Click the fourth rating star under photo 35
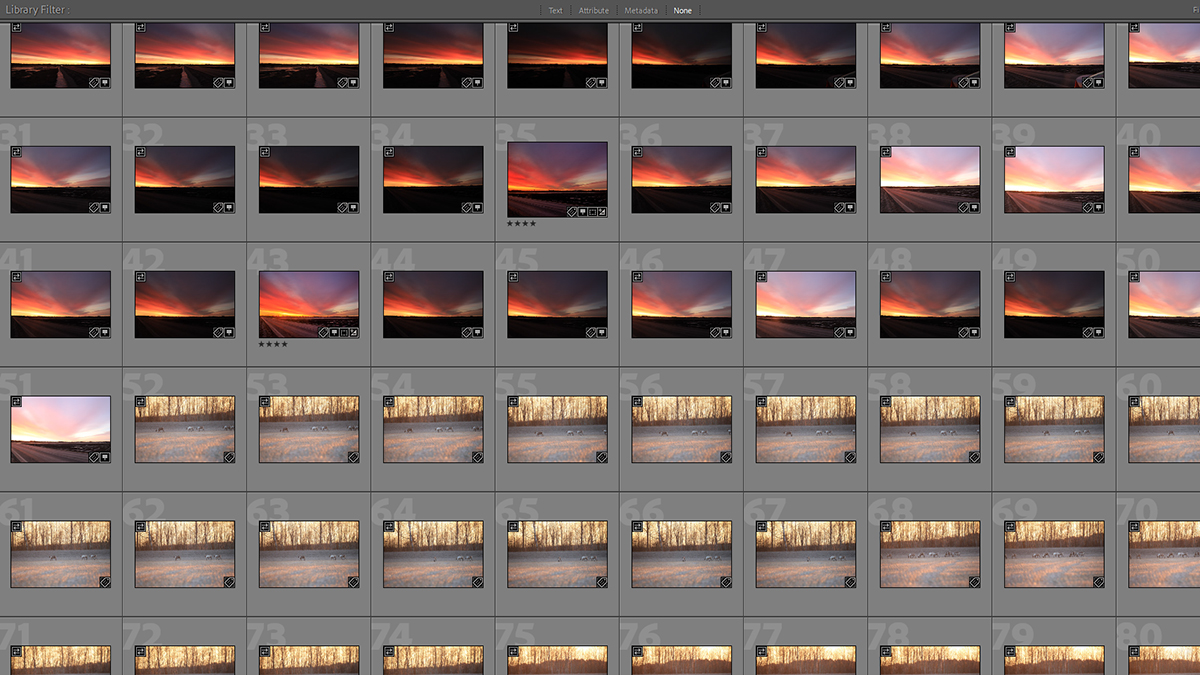1200x675 pixels. click(533, 223)
